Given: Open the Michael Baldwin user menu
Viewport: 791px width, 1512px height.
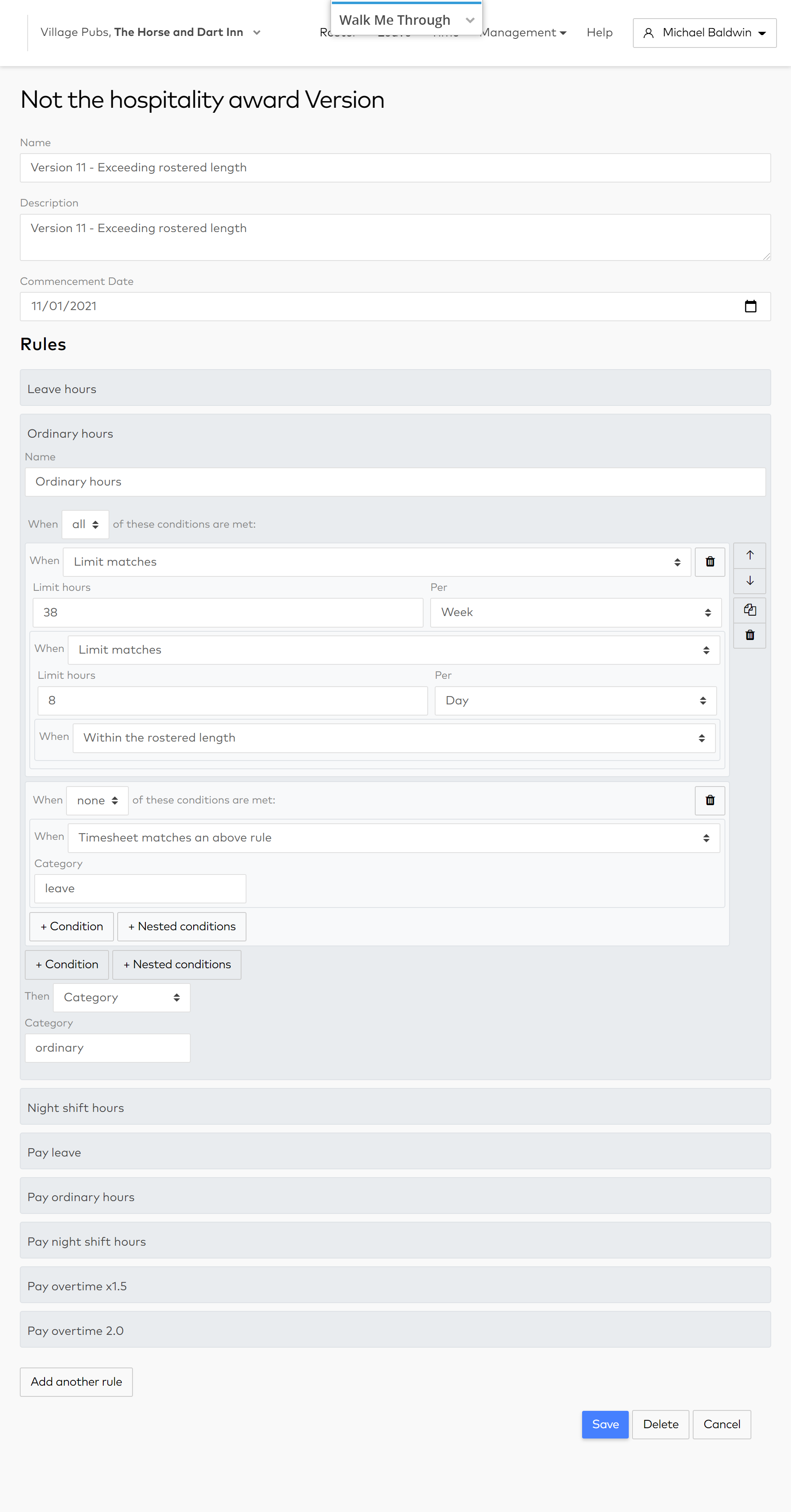Looking at the screenshot, I should tap(704, 33).
